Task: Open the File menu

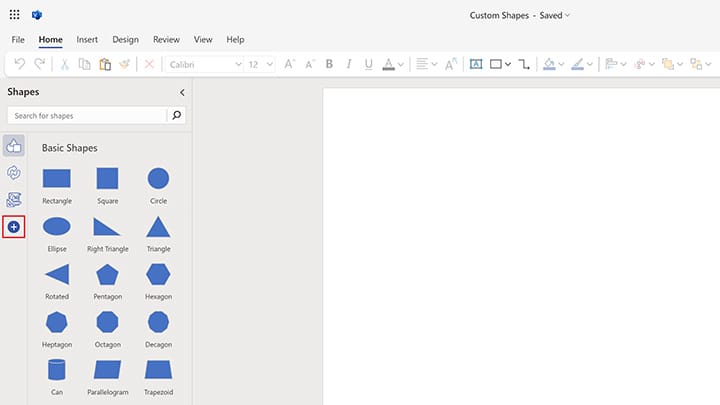Action: click(x=18, y=39)
